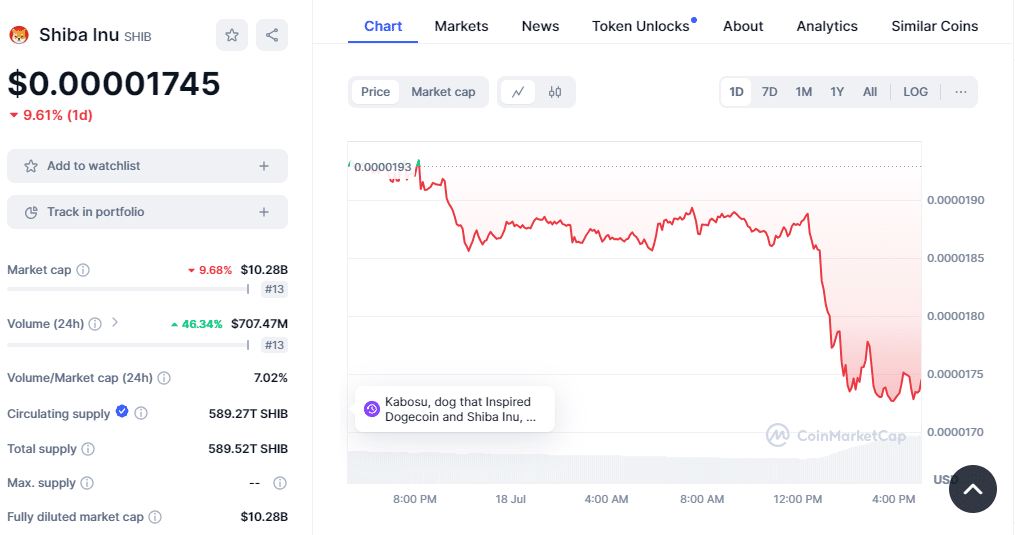
Task: Select the 1D time range
Action: tap(737, 92)
